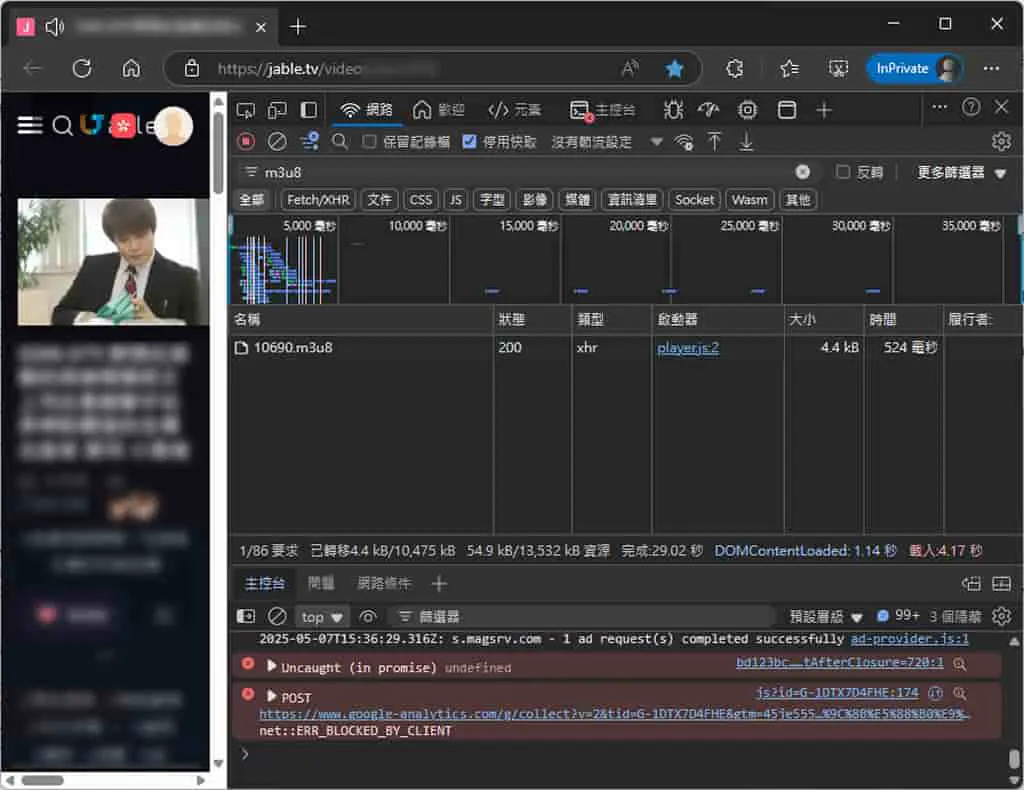1024x790 pixels.
Task: Click the export HAR download arrow
Action: pyautogui.click(x=746, y=142)
